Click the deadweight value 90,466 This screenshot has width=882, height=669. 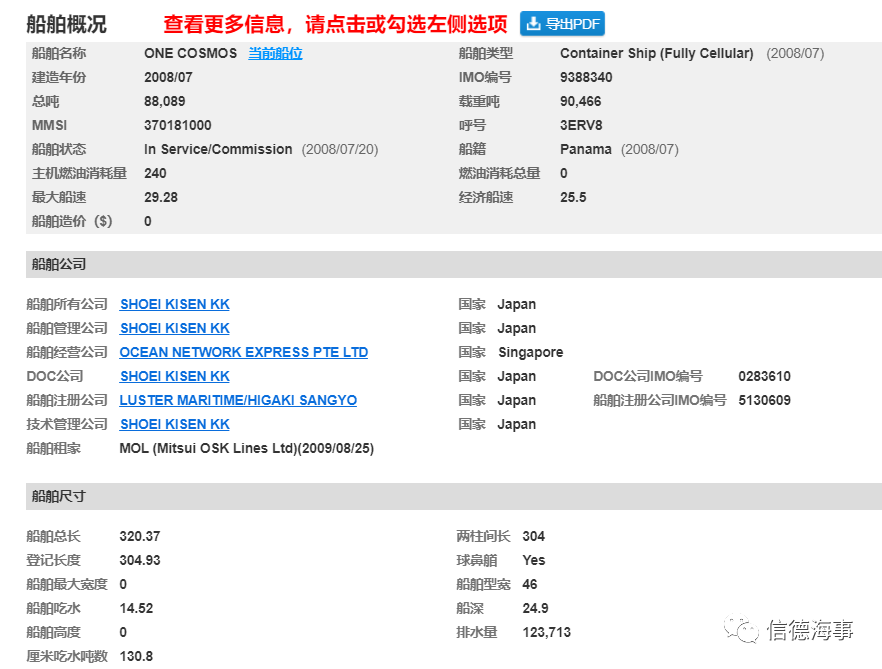580,101
